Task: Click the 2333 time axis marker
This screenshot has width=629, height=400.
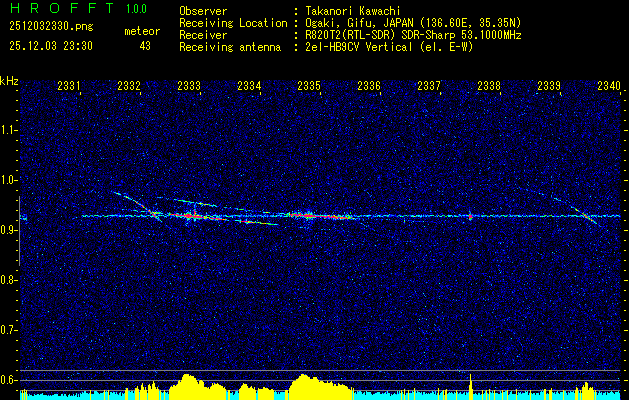Action: tap(189, 85)
